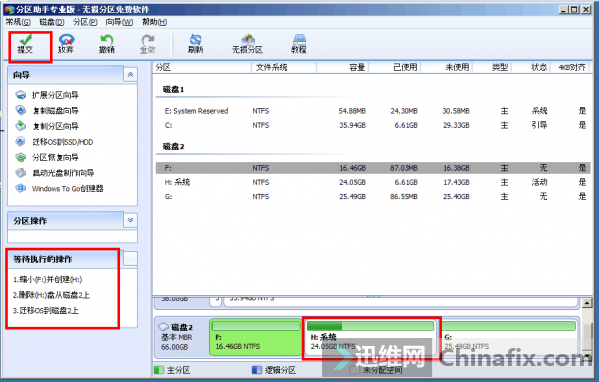Expand the 分区操作 panel with its chevron

point(130,220)
